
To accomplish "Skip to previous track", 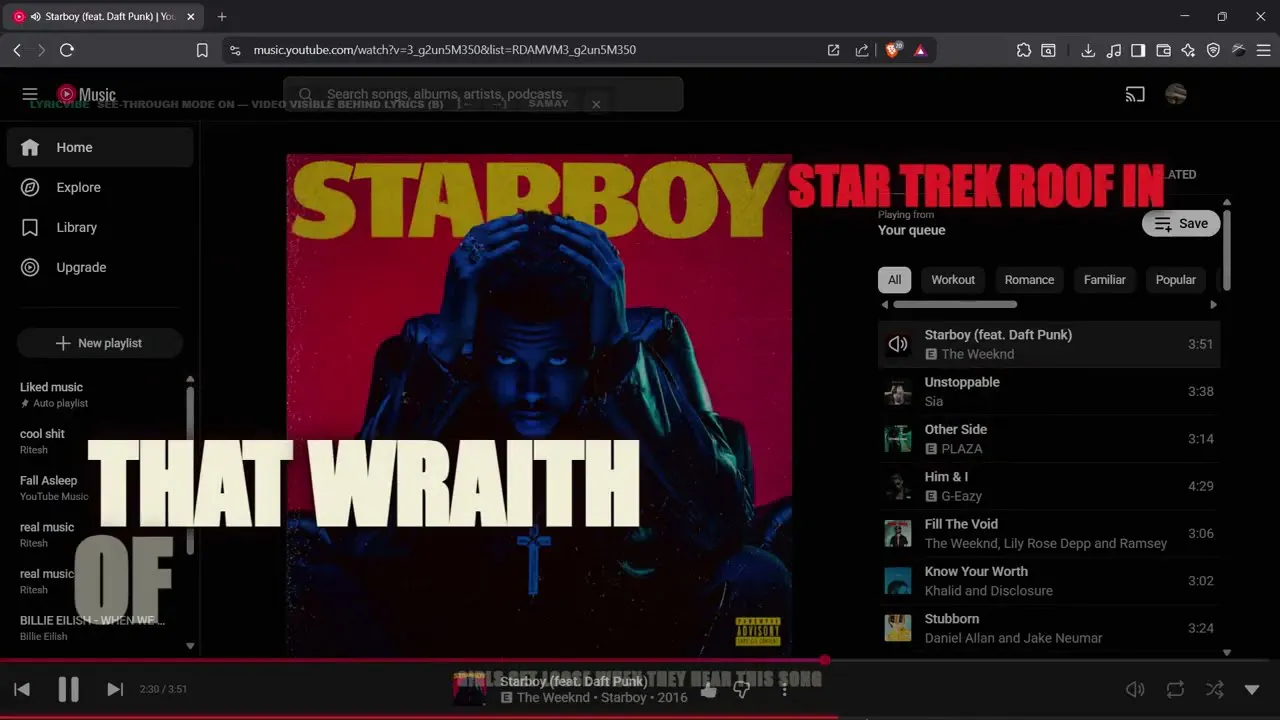I will pos(22,689).
